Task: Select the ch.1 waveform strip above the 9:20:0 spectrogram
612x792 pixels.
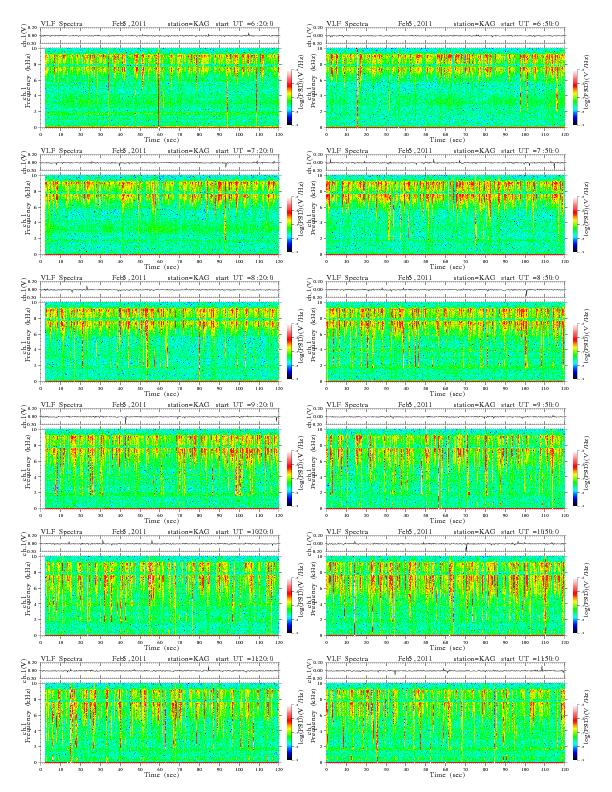Action: click(x=160, y=417)
